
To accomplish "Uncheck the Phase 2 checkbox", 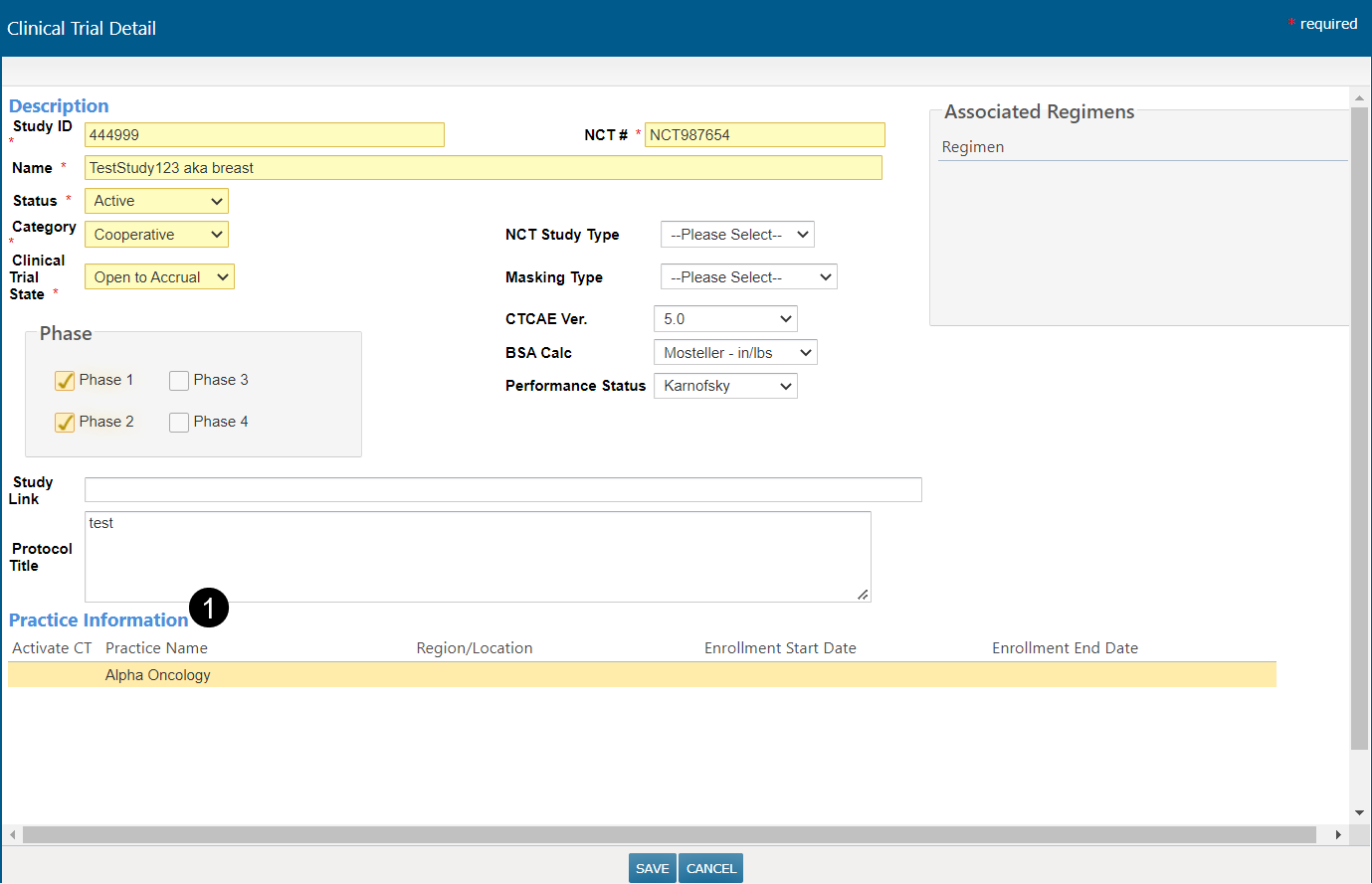I will coord(65,423).
